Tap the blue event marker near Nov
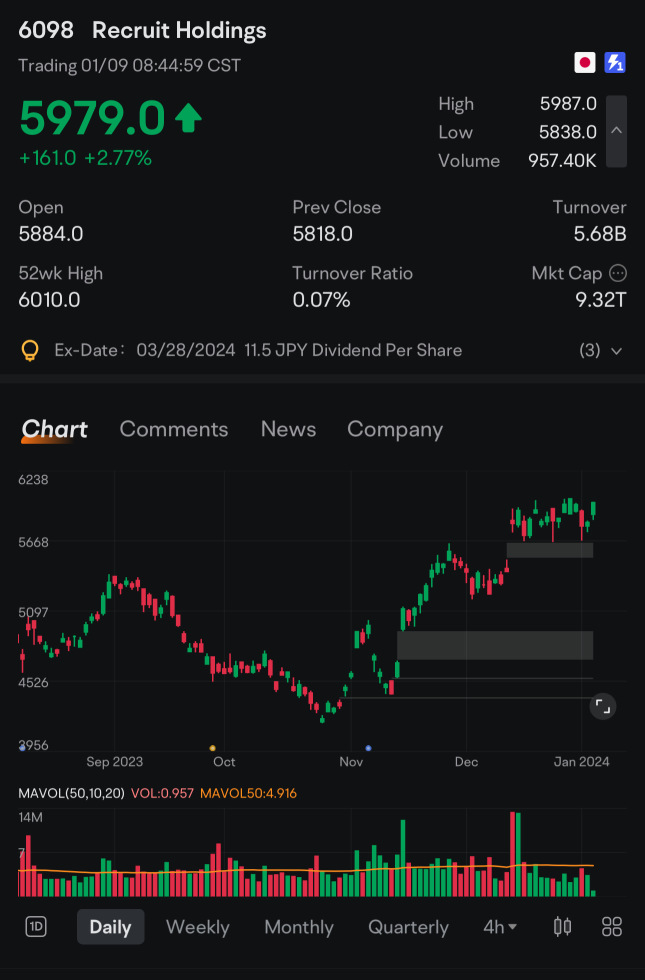 (x=368, y=748)
